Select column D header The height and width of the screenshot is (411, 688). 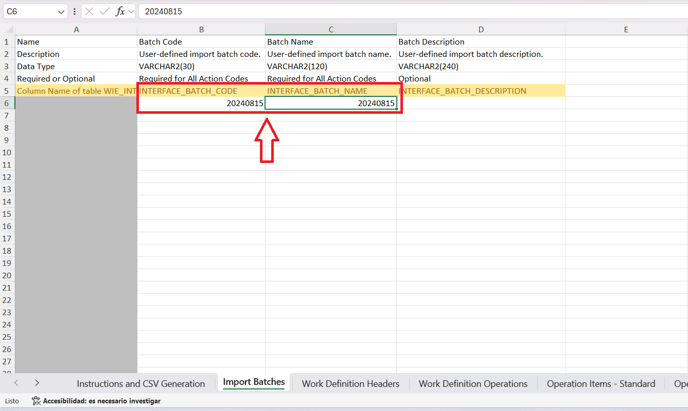[x=481, y=29]
